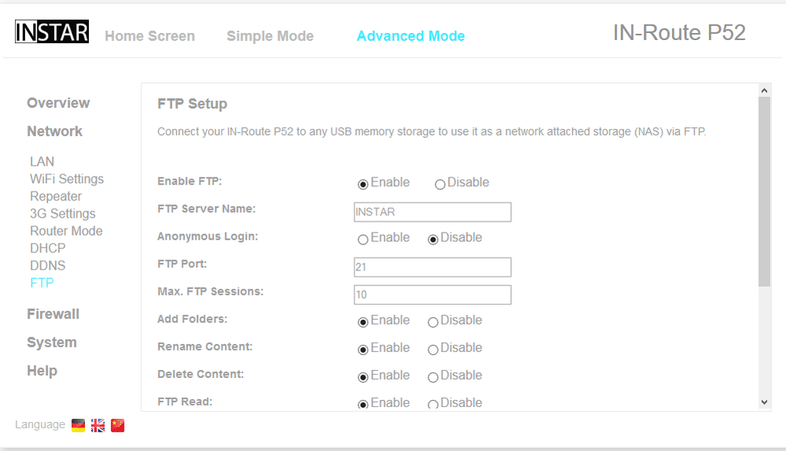Switch language to English flag

click(x=98, y=425)
